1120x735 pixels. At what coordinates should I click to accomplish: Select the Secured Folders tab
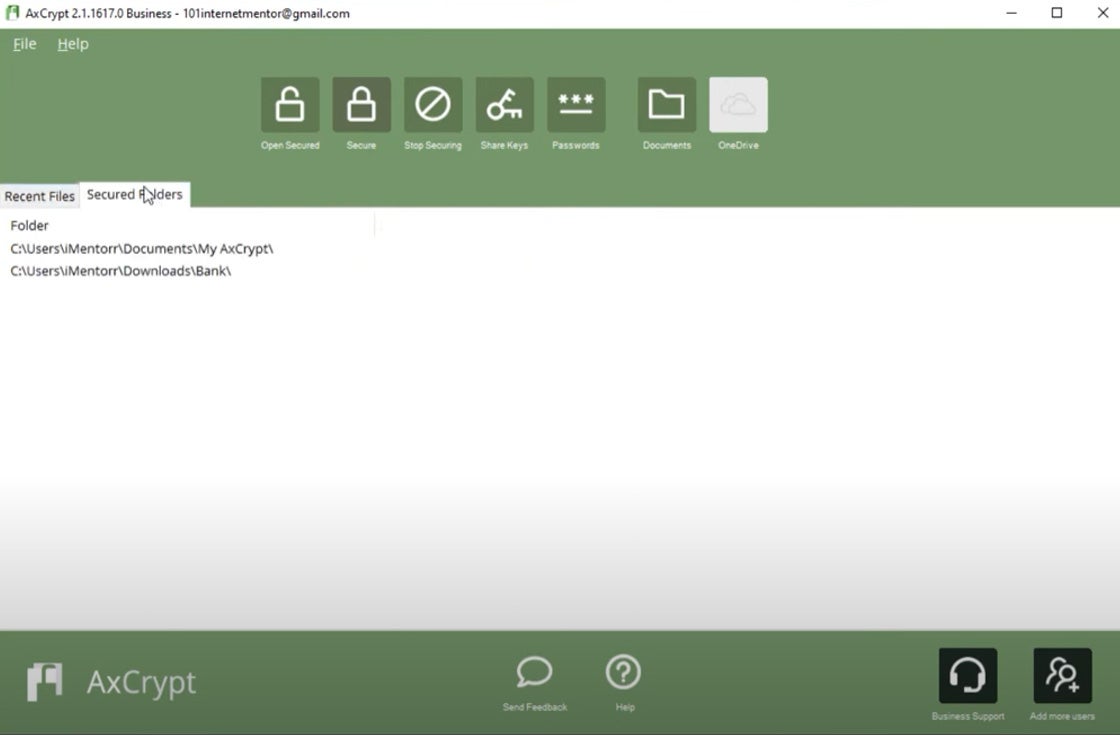[135, 194]
